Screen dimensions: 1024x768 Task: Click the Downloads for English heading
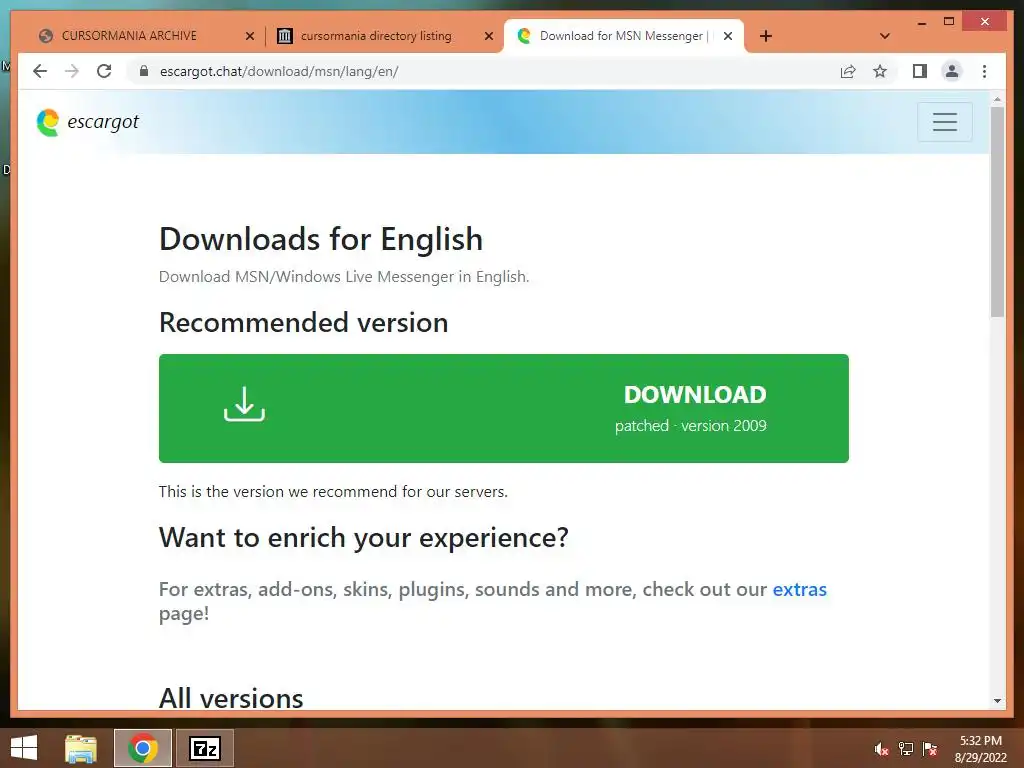(x=321, y=239)
